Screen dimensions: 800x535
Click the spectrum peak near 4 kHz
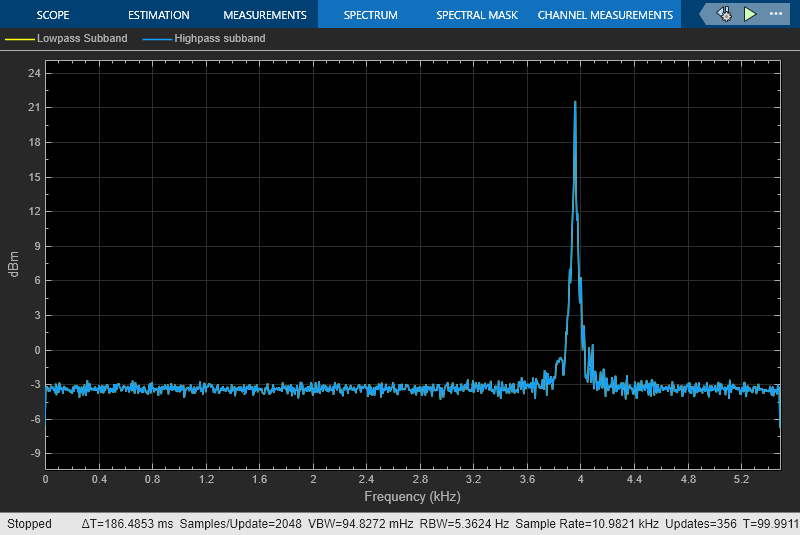575,103
